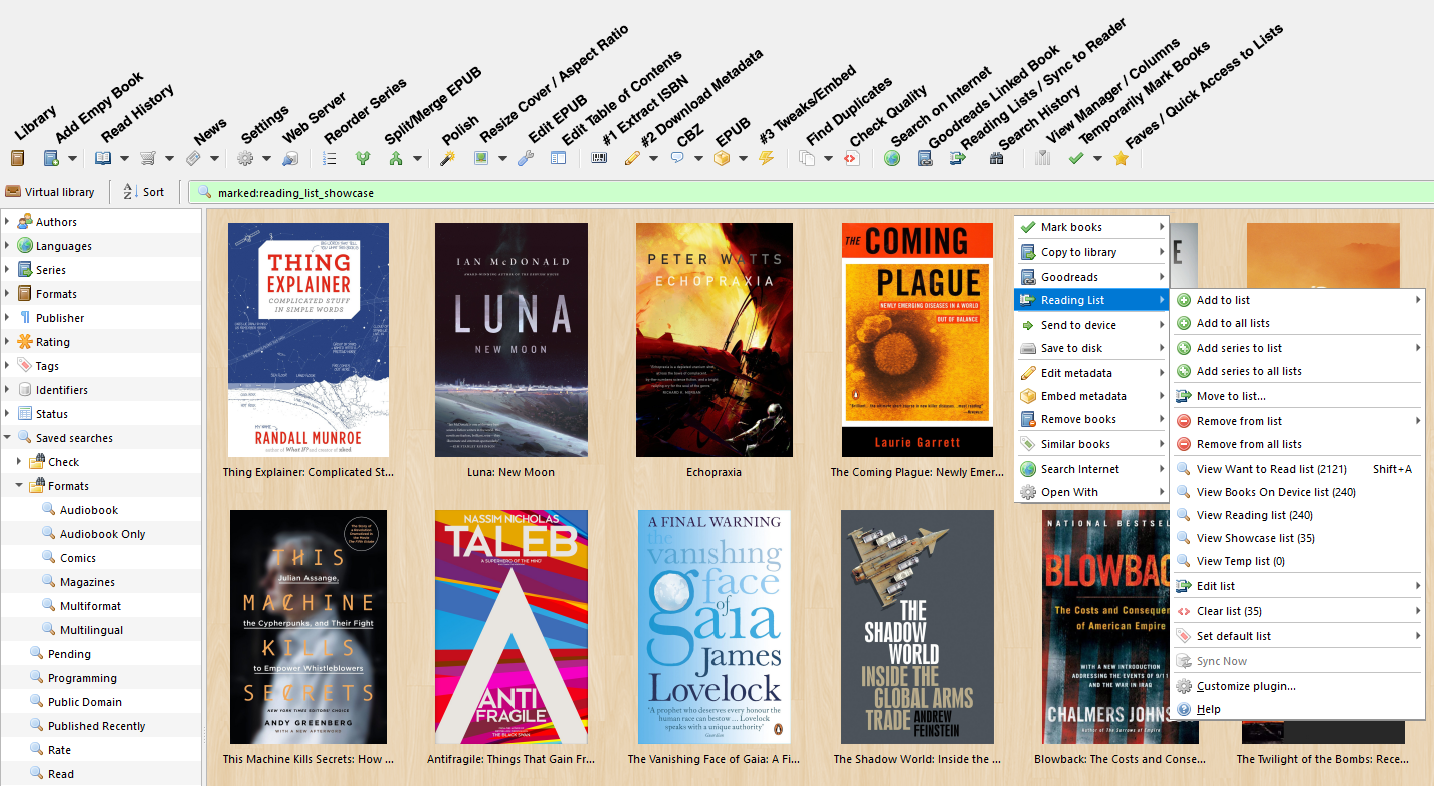This screenshot has height=786, width=1434.
Task: Click the Edit Table of Contents icon
Action: click(x=559, y=158)
